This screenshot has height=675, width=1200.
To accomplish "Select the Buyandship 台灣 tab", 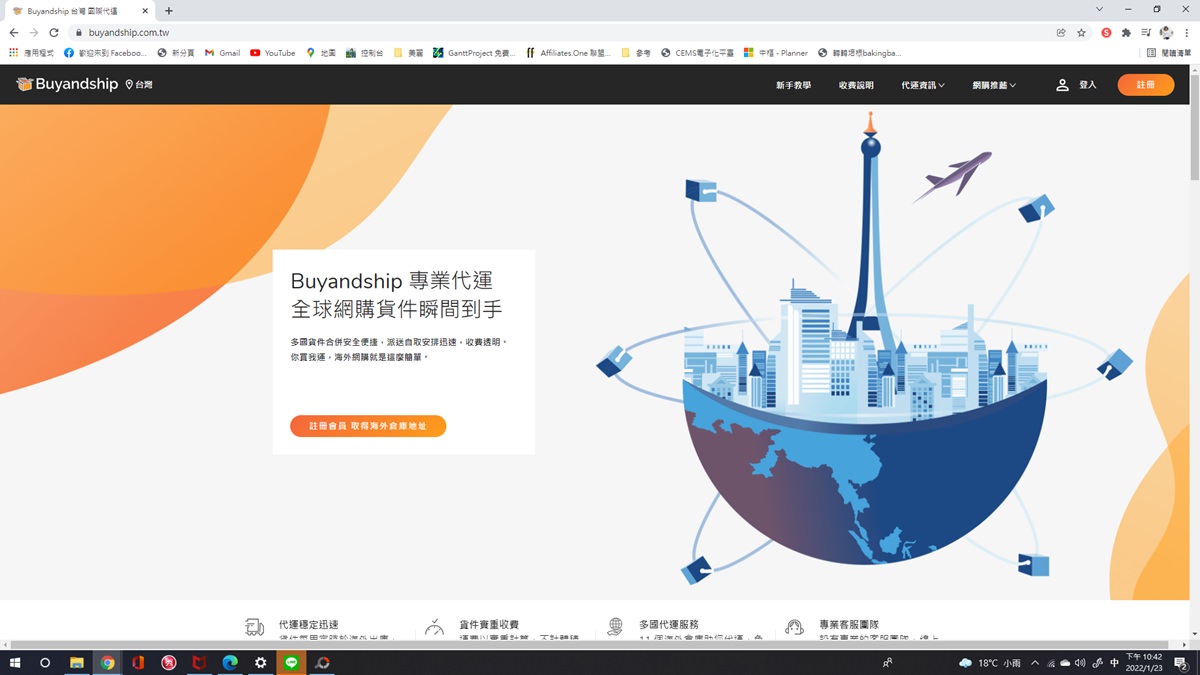I will pos(78,10).
